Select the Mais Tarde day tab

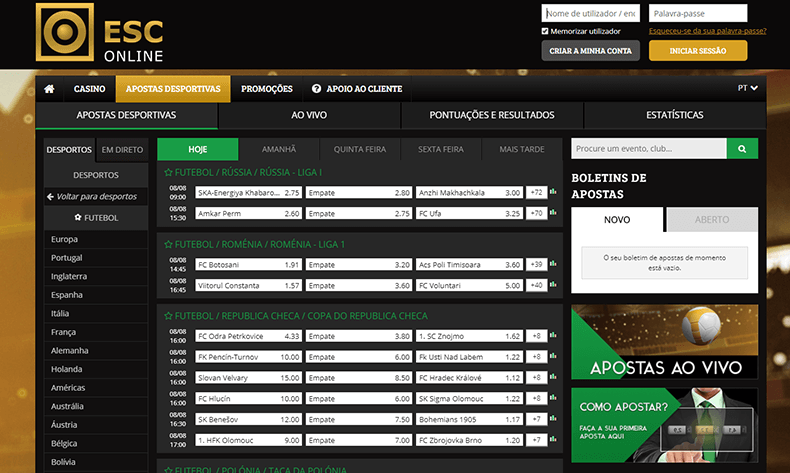tap(522, 150)
